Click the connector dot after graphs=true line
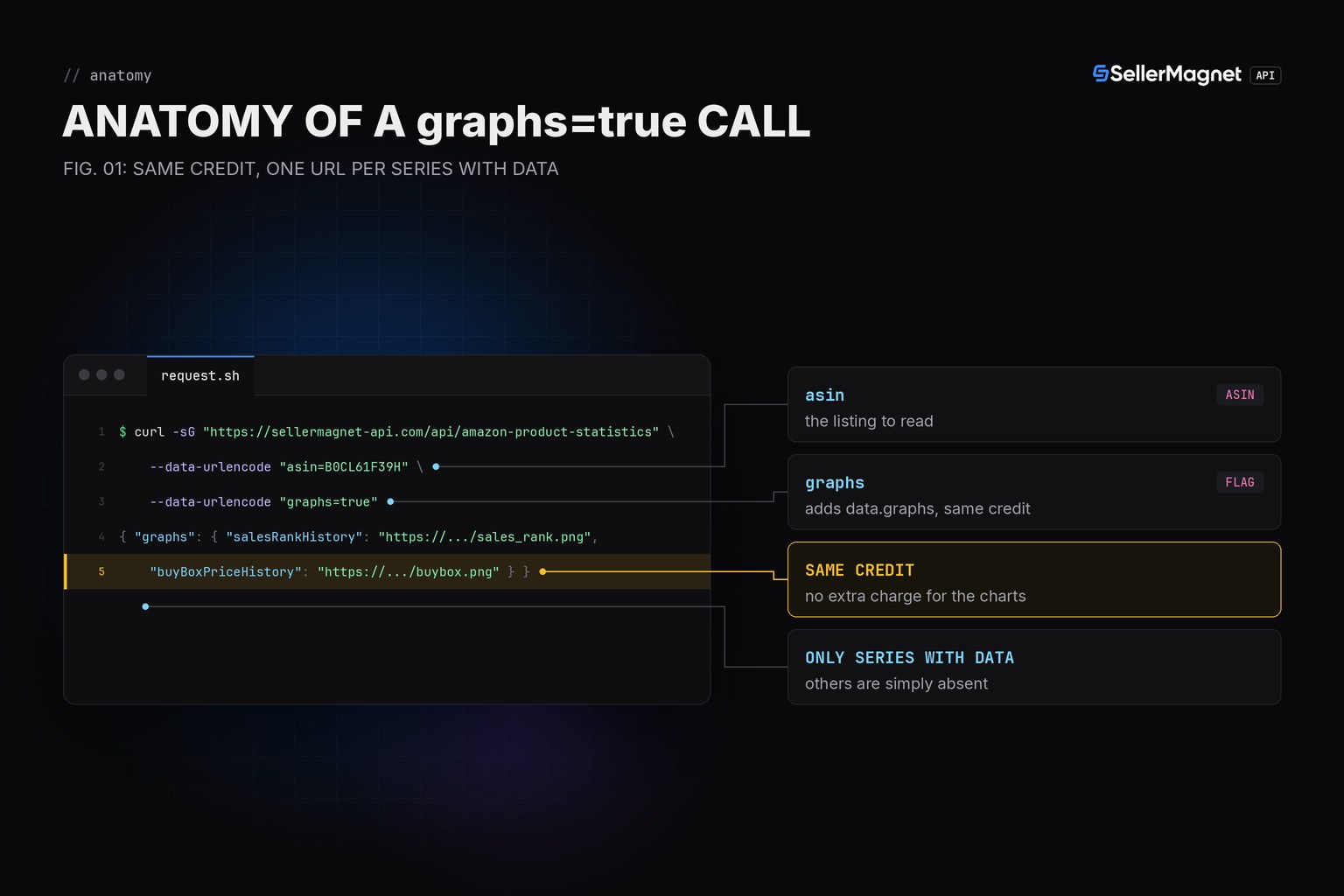The width and height of the screenshot is (1344, 896). pos(390,501)
